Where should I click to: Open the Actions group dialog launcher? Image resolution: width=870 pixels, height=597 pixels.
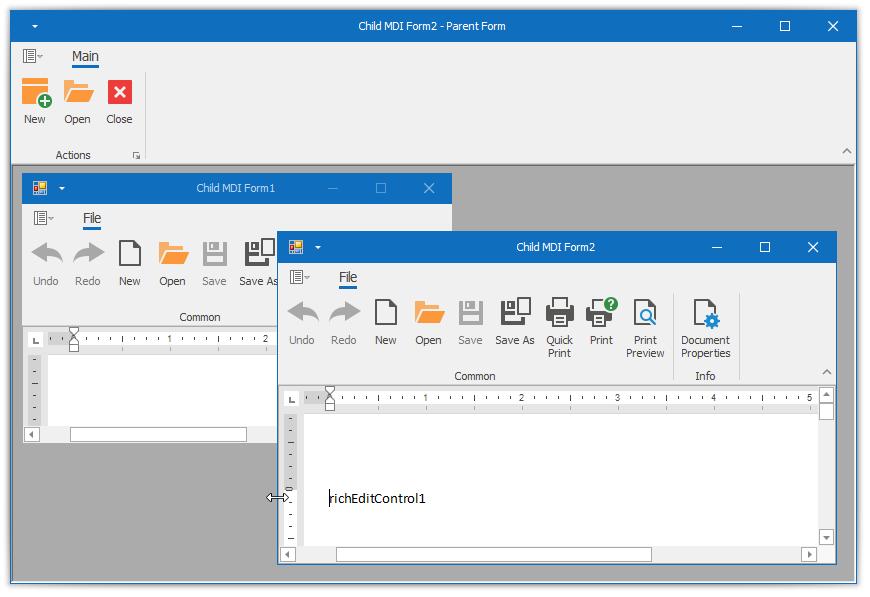(136, 156)
